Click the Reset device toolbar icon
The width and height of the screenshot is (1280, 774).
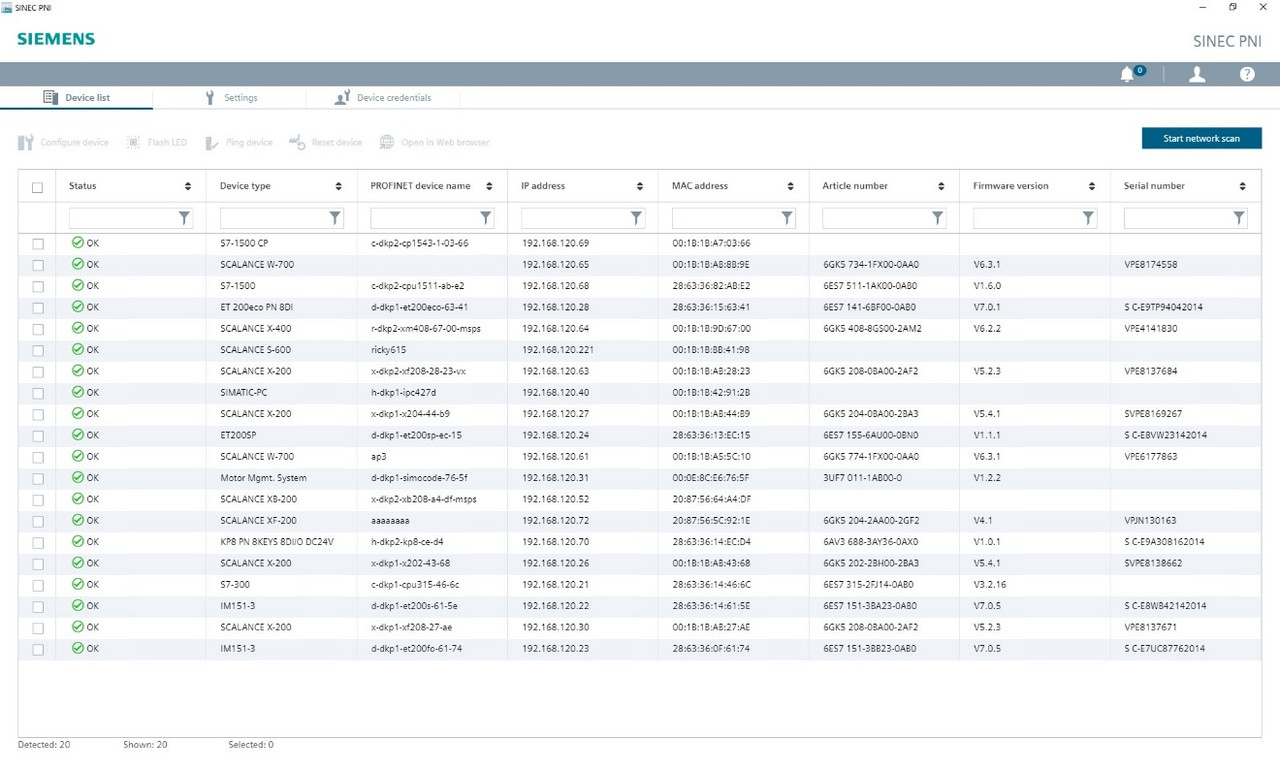click(x=297, y=142)
